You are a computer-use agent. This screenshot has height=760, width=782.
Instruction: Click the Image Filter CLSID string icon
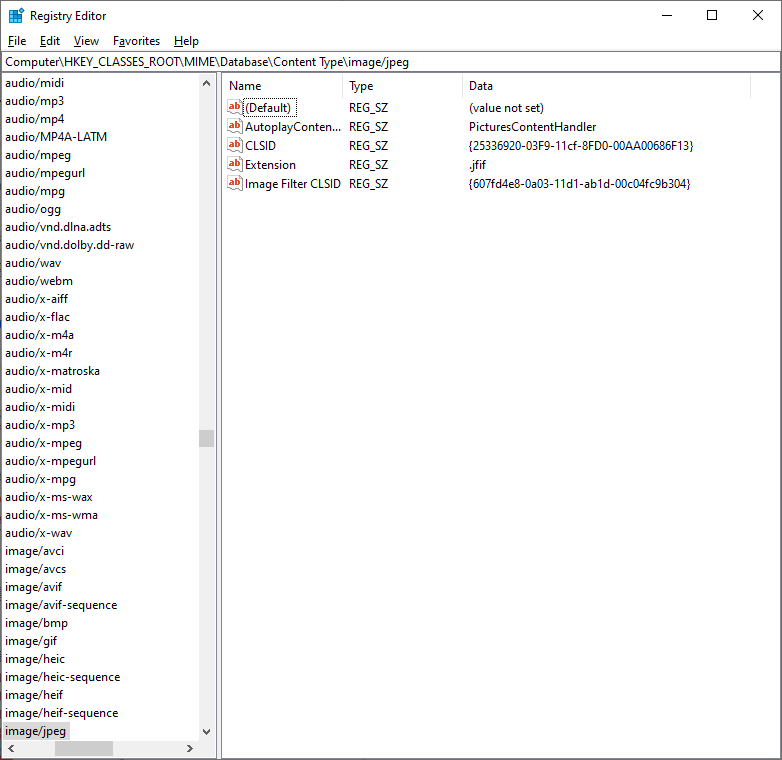click(235, 183)
